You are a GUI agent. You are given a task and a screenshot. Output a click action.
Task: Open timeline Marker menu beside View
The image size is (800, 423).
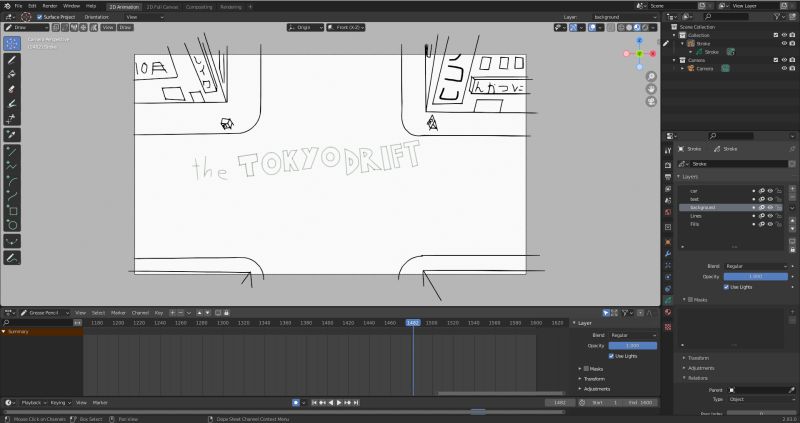point(100,403)
